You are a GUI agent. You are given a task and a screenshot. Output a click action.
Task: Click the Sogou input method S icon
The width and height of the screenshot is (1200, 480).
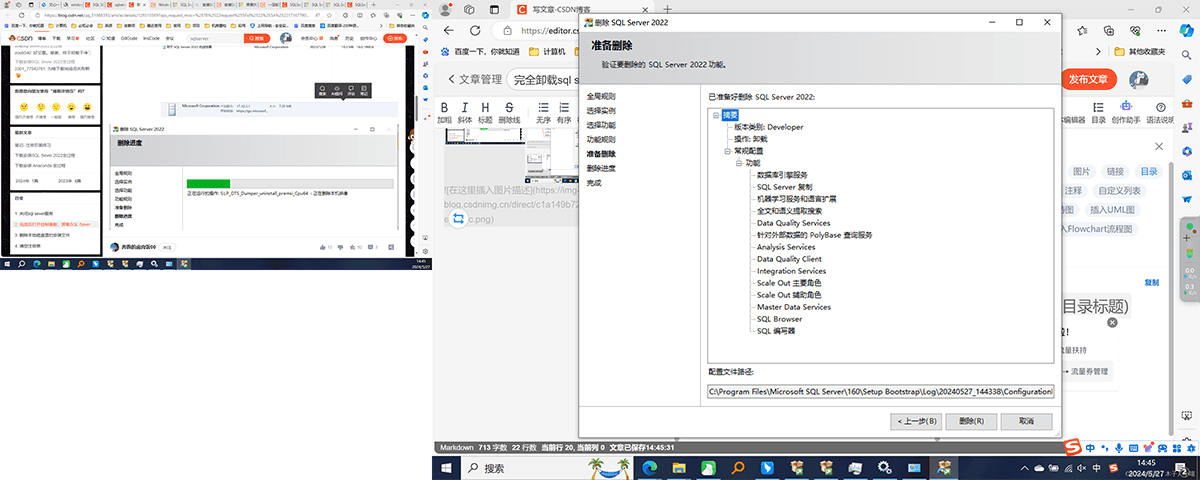point(1072,446)
